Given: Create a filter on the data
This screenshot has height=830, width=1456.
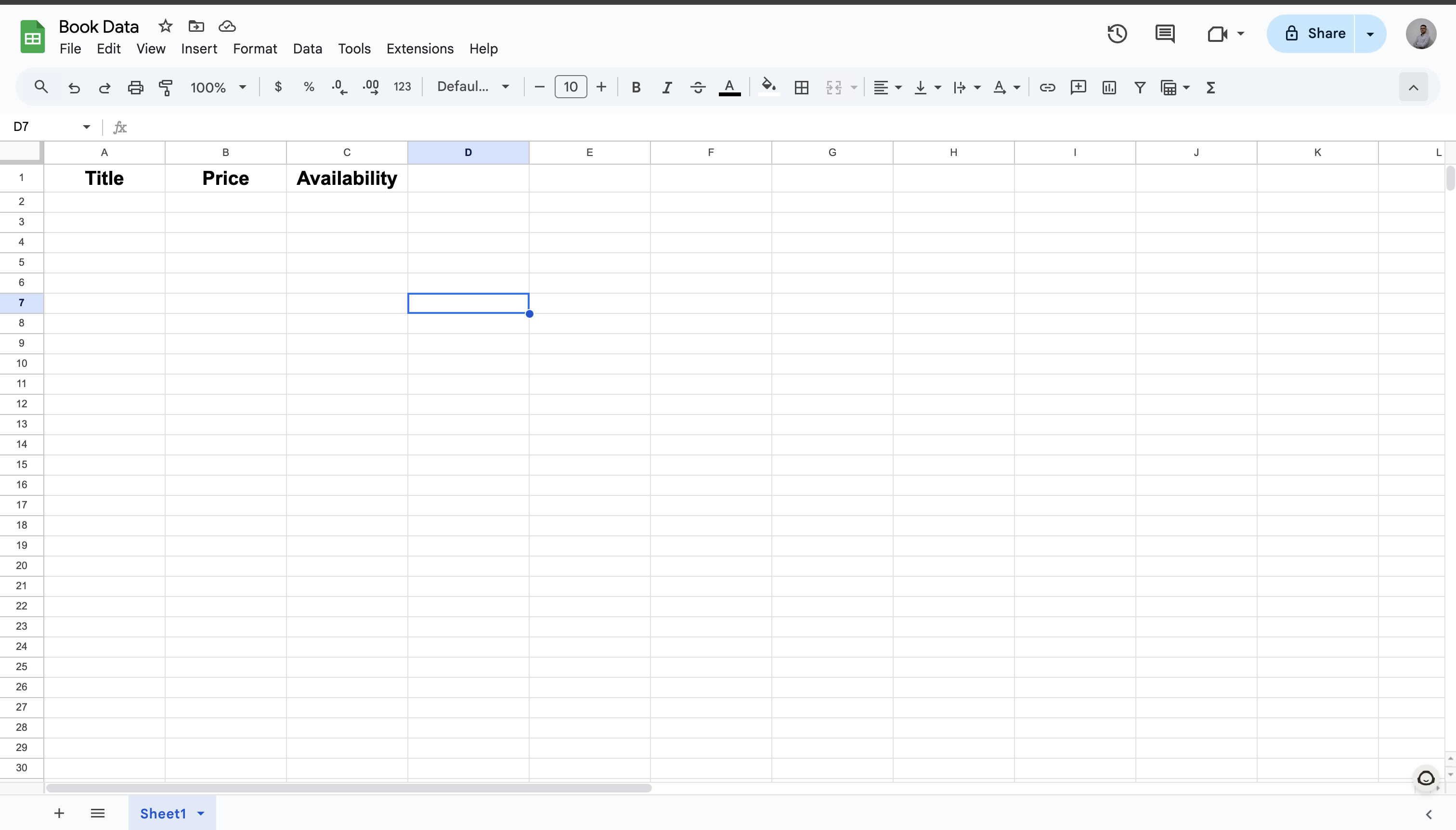Looking at the screenshot, I should click(x=1140, y=87).
